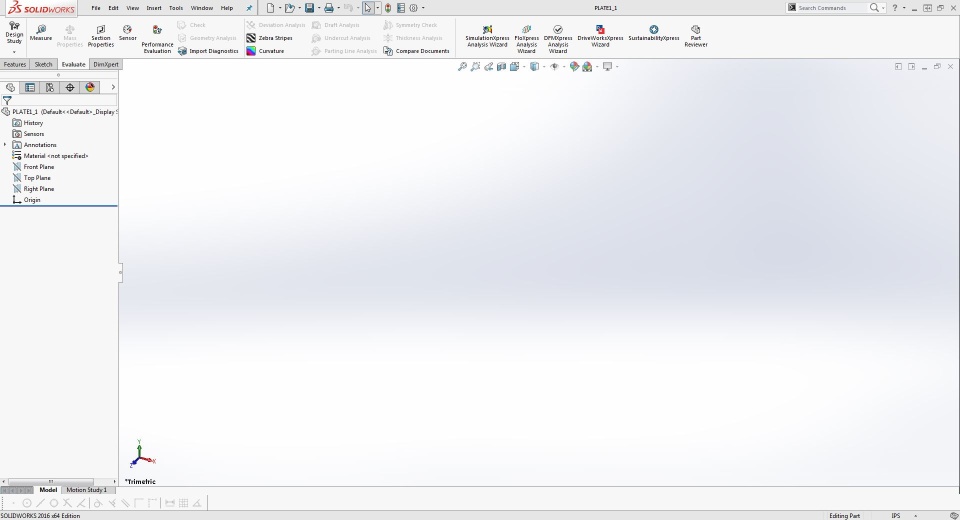The height and width of the screenshot is (520, 960).
Task: Select Material <not specified> item
Action: [x=50, y=156]
